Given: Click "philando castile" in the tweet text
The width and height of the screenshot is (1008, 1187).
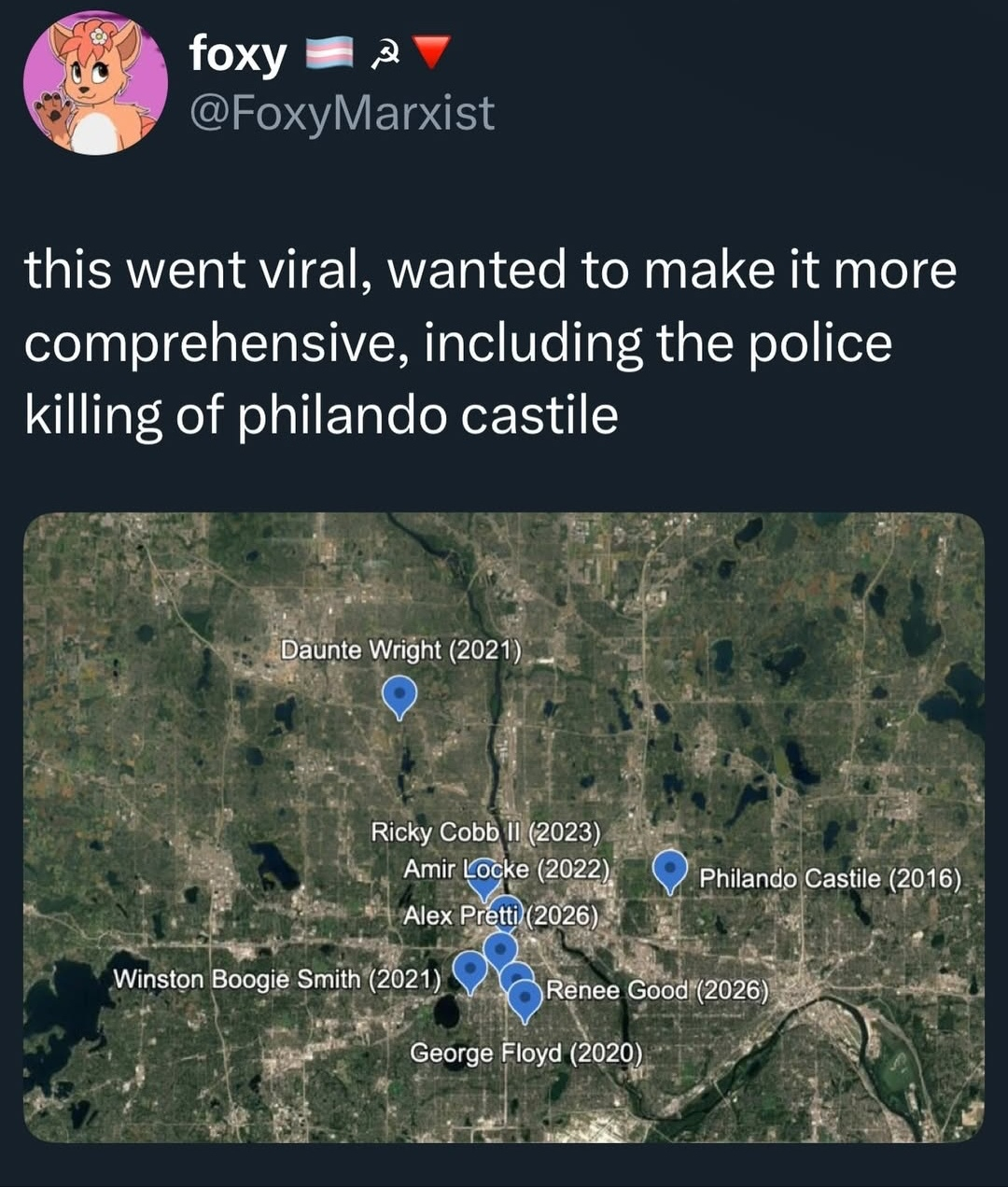Looking at the screenshot, I should point(427,415).
